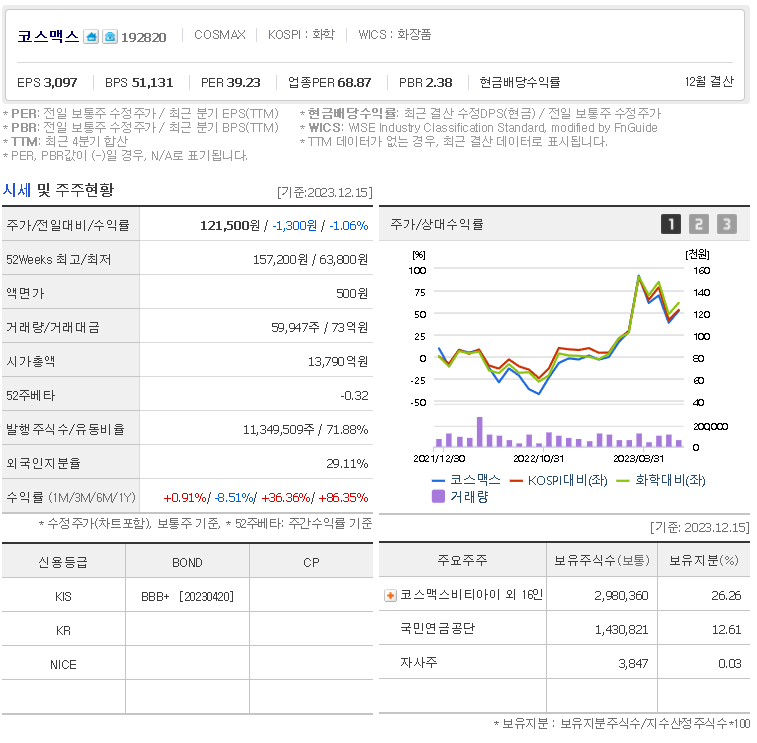Screen dimensions: 757x743
Task: Click the [기준:2023.12.15] date beside 시세 heading
Action: 325,193
